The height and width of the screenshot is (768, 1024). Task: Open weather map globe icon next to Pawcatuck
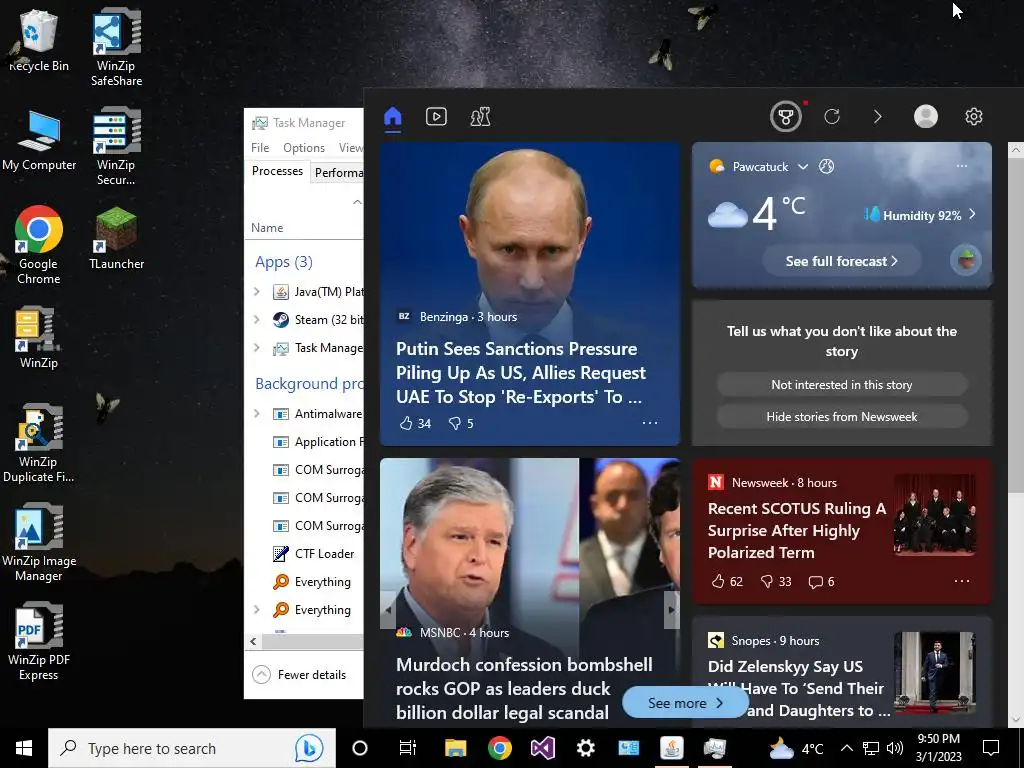826,167
